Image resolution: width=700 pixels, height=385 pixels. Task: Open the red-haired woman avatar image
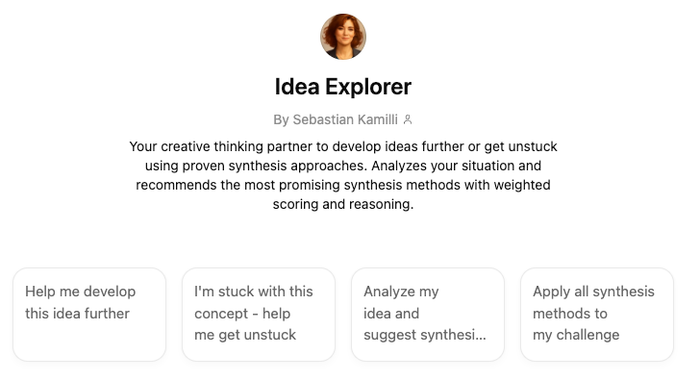(343, 37)
